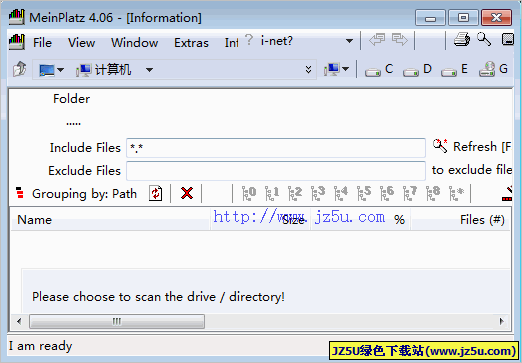Image resolution: width=522 pixels, height=363 pixels.
Task: Expand tree to level 2 icon
Action: pyautogui.click(x=295, y=193)
